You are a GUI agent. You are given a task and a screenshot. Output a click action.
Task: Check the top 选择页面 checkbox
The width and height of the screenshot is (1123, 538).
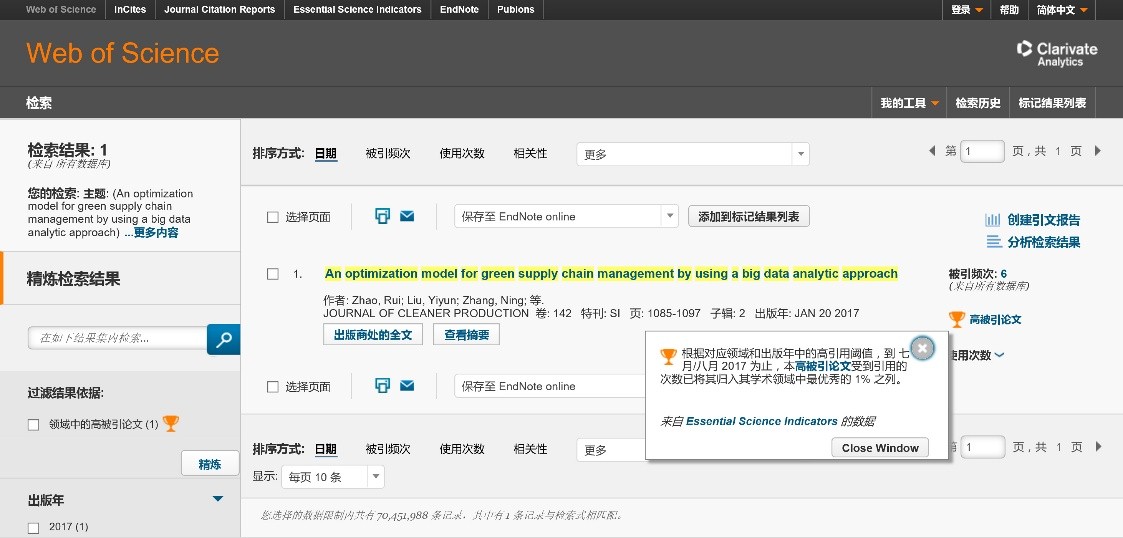point(273,217)
